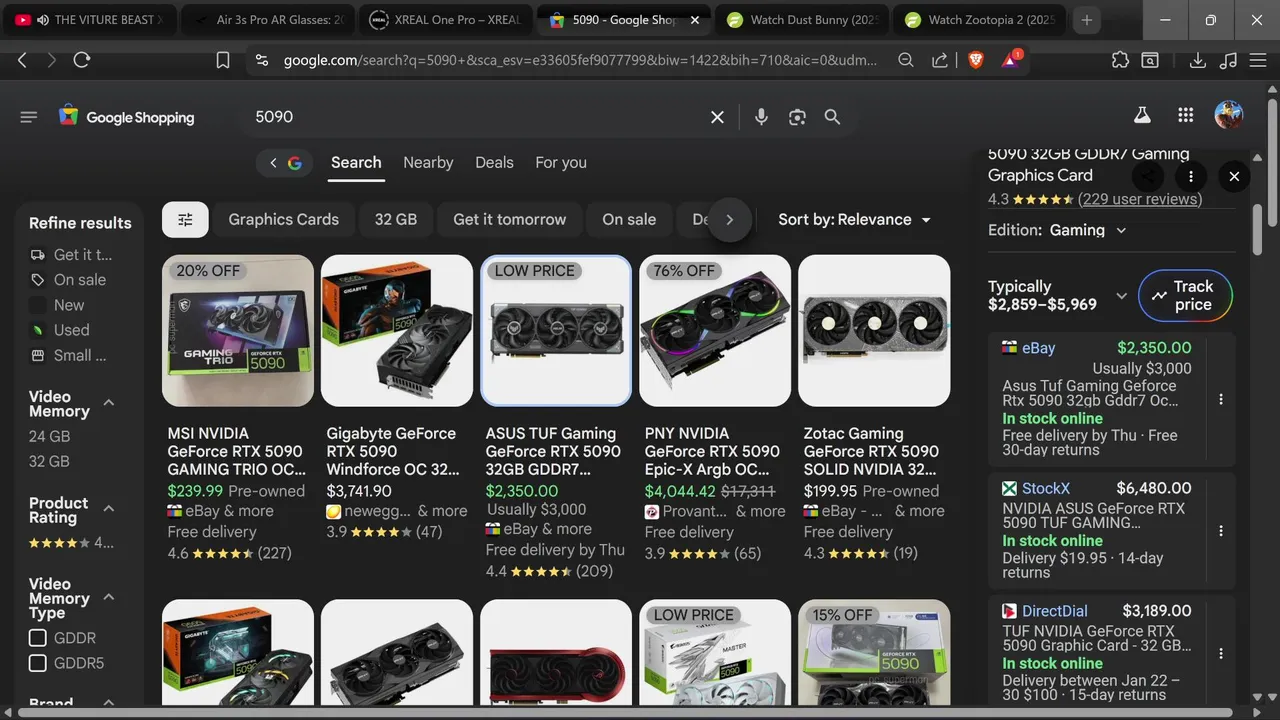
Task: Open more options for StockX offer
Action: (1221, 531)
